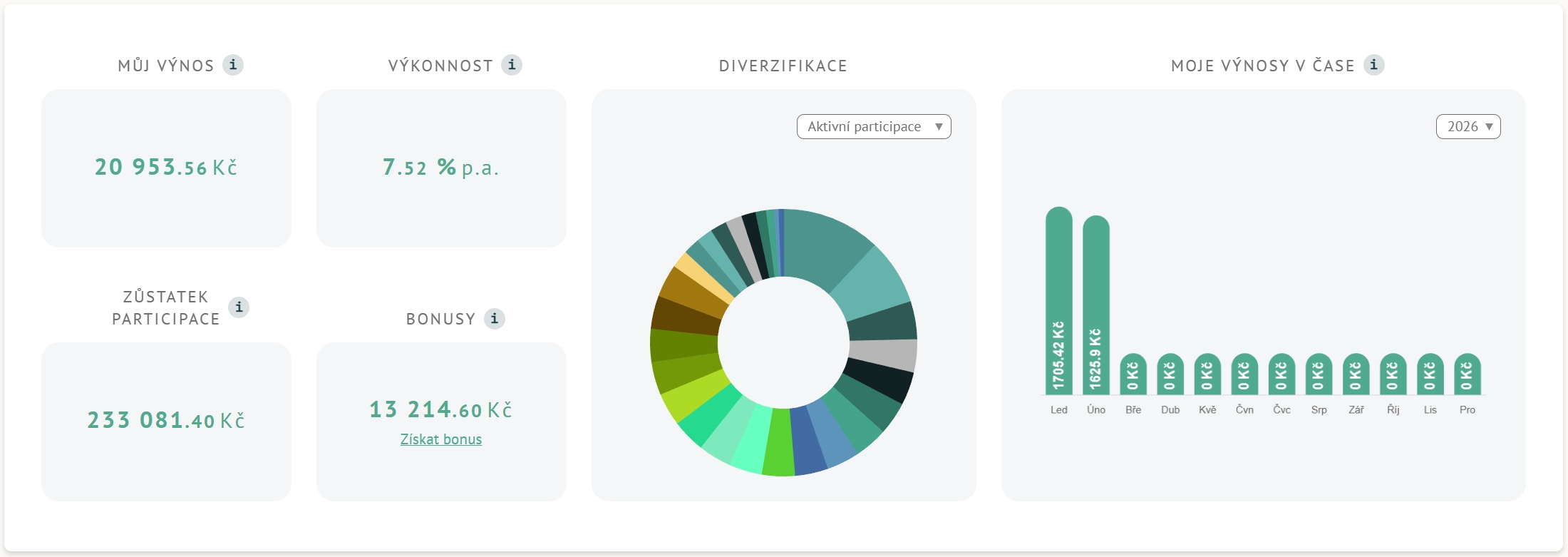
Task: Click the 7.52 % p.a. performance value
Action: 440,168
